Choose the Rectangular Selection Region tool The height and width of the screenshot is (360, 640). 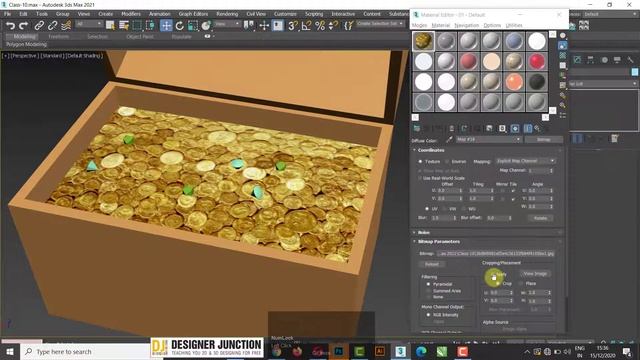tap(137, 26)
